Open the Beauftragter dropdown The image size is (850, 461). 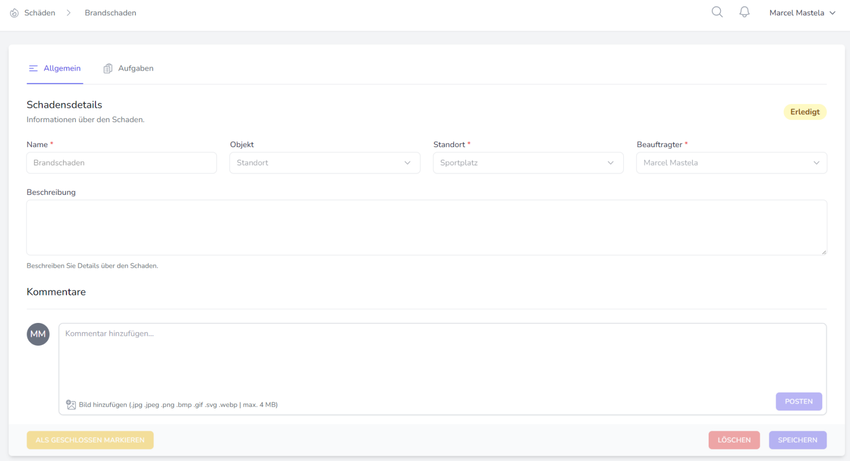(x=731, y=163)
